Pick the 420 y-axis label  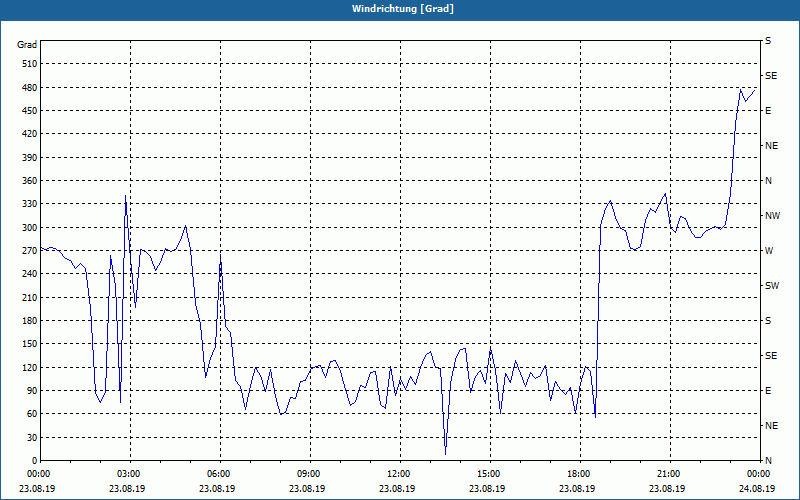point(30,134)
